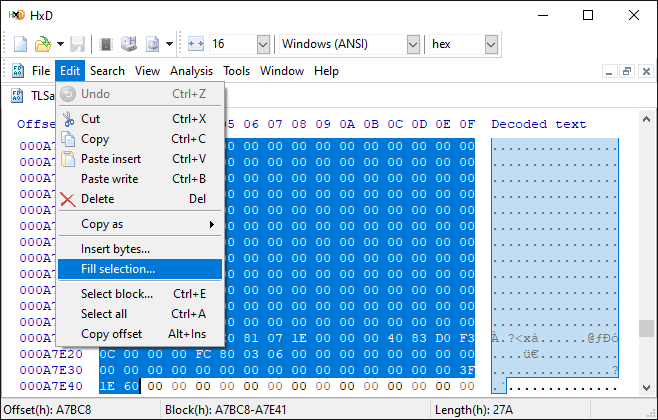The width and height of the screenshot is (658, 420).
Task: Click the scroll up arrow of hex view
Action: (646, 120)
